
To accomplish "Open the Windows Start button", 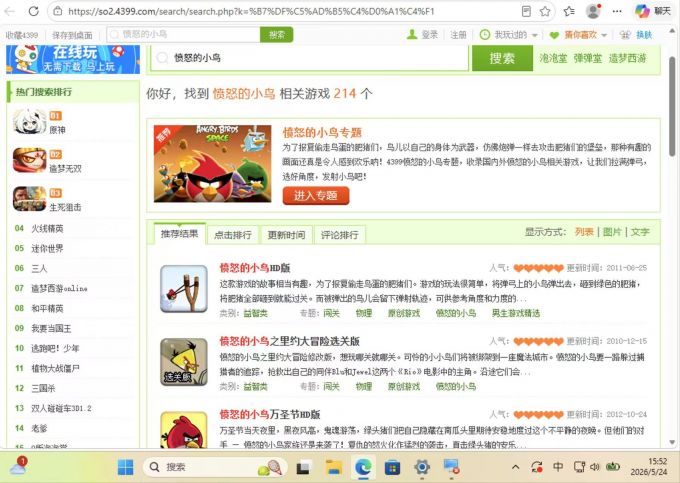I will [126, 467].
